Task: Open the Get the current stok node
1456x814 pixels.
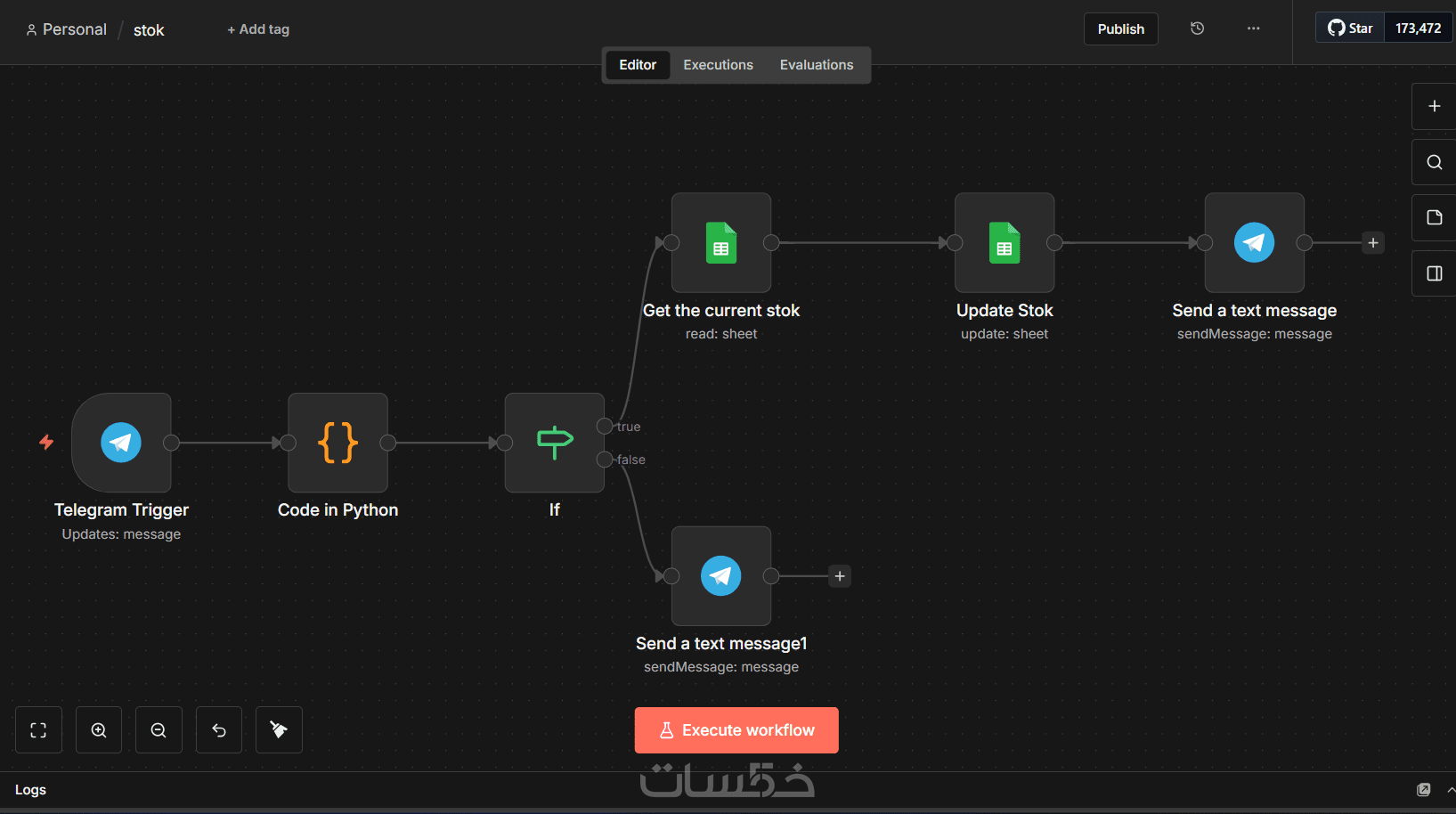Action: coord(721,242)
